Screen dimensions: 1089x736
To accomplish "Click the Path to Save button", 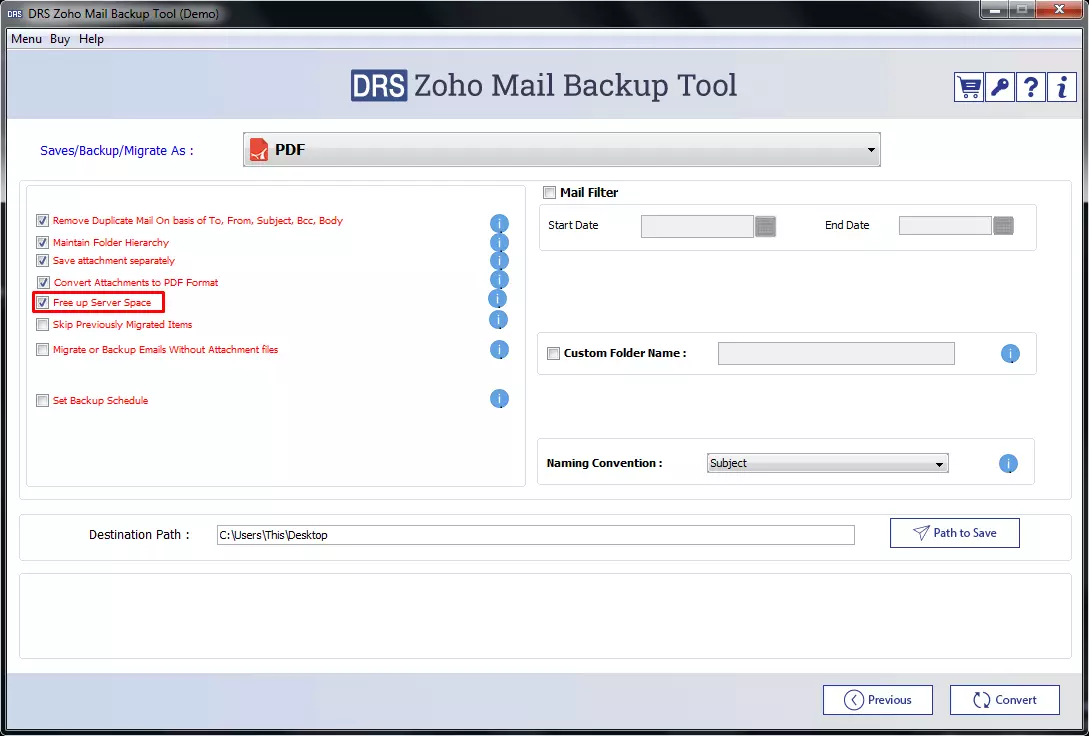I will [954, 533].
